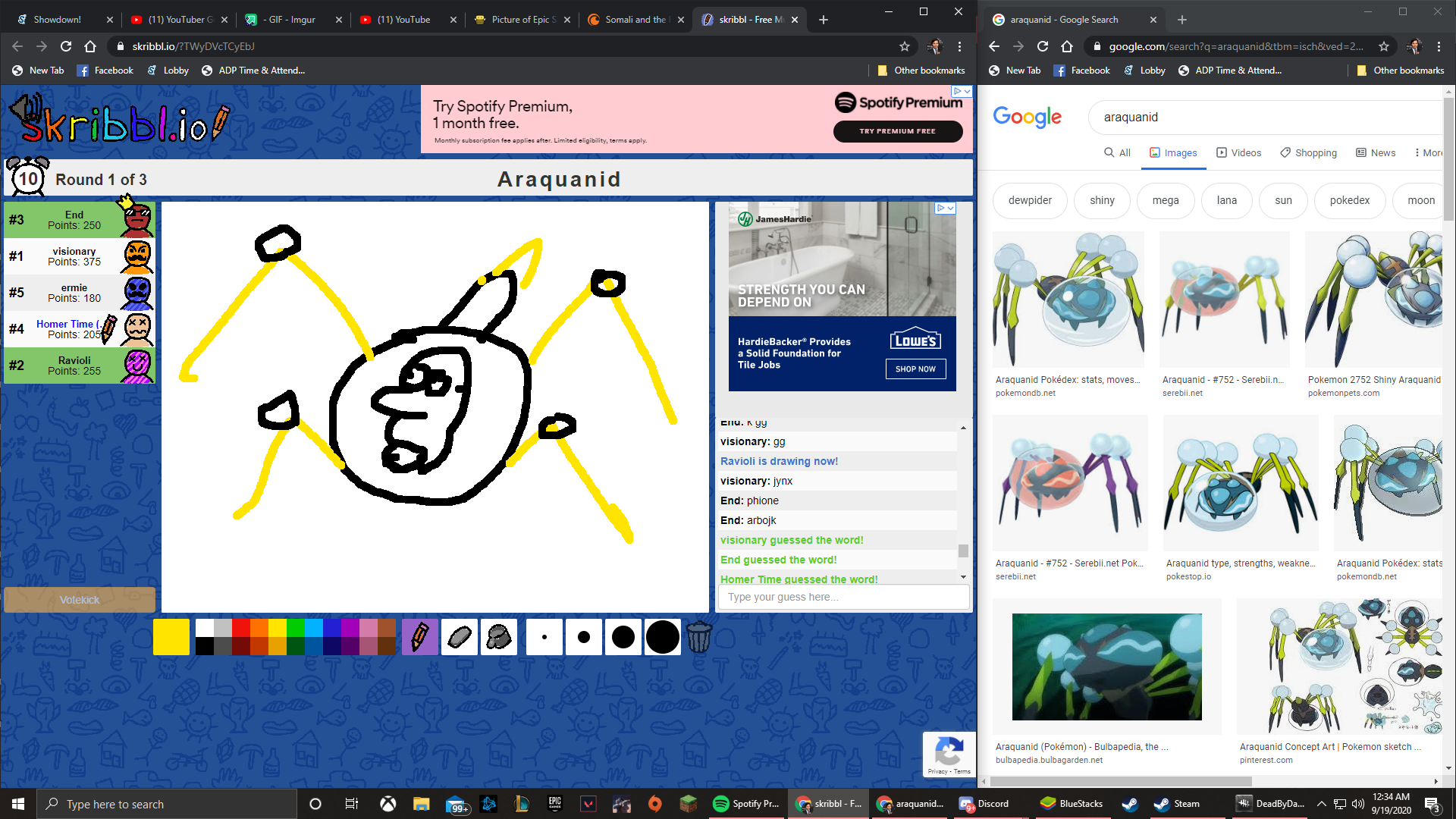Screen dimensions: 1456x819
Task: Switch to Showdown! browser tab
Action: click(64, 20)
